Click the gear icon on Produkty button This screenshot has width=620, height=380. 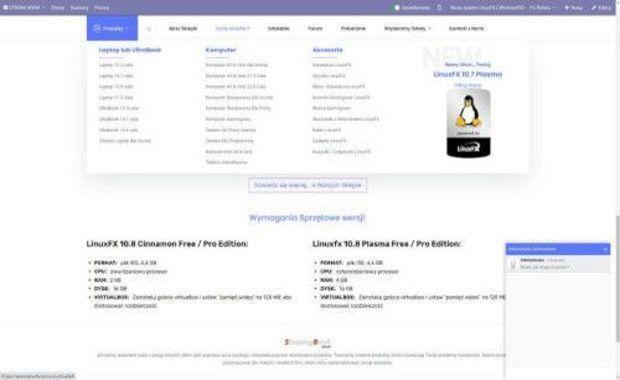pos(97,28)
